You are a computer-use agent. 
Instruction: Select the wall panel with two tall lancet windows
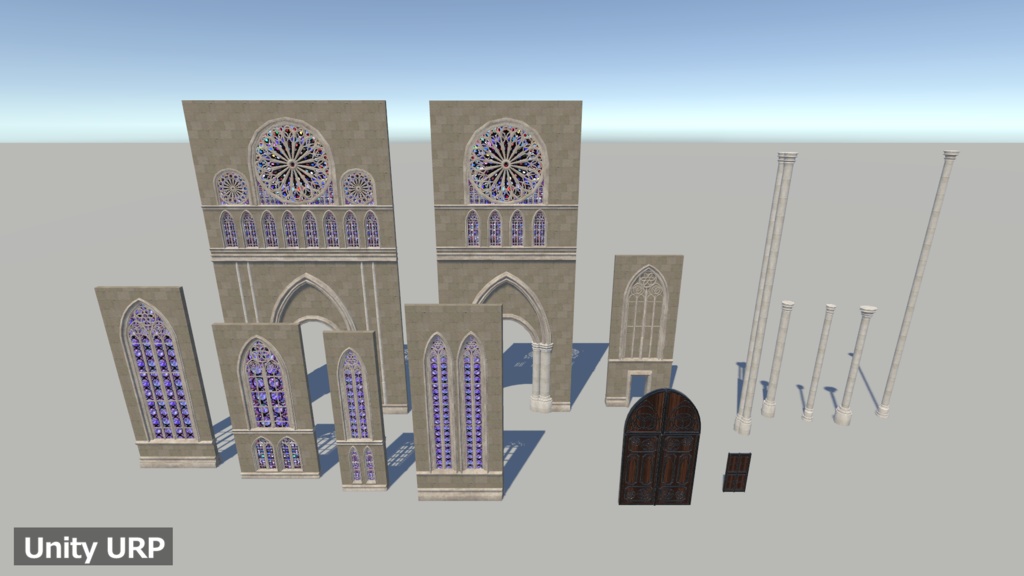(x=455, y=402)
